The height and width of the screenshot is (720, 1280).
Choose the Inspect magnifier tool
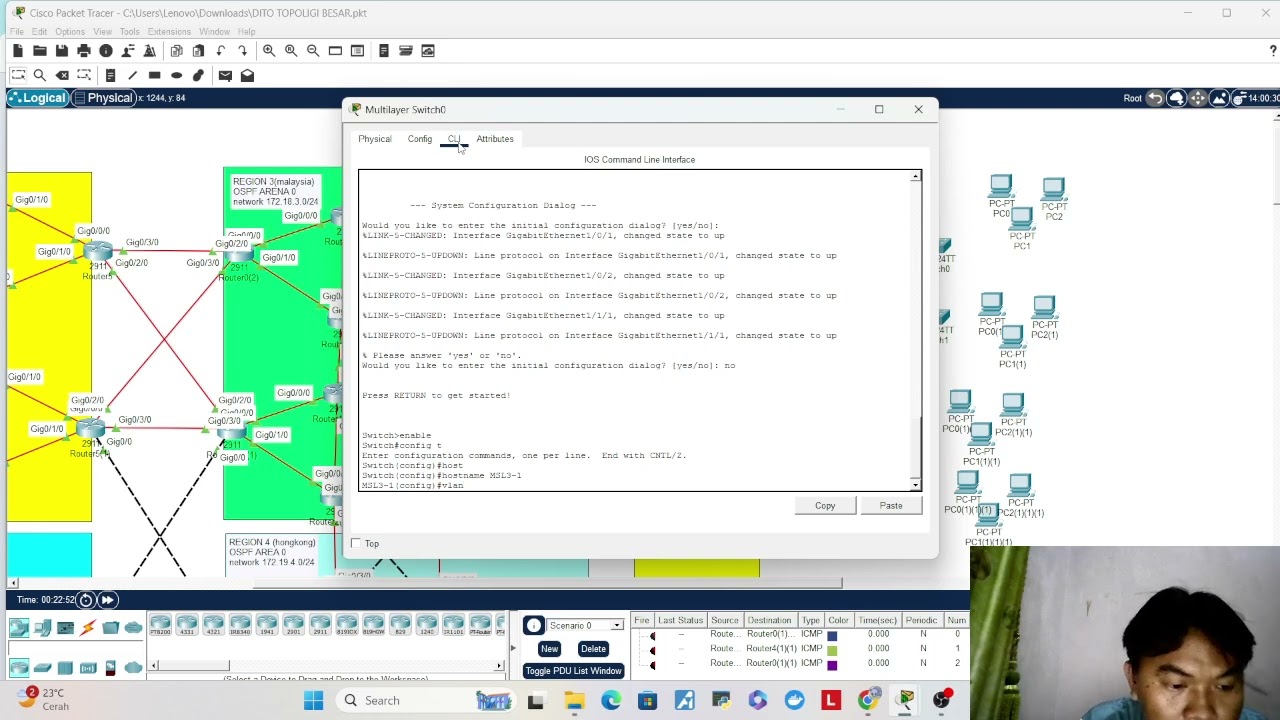(40, 75)
